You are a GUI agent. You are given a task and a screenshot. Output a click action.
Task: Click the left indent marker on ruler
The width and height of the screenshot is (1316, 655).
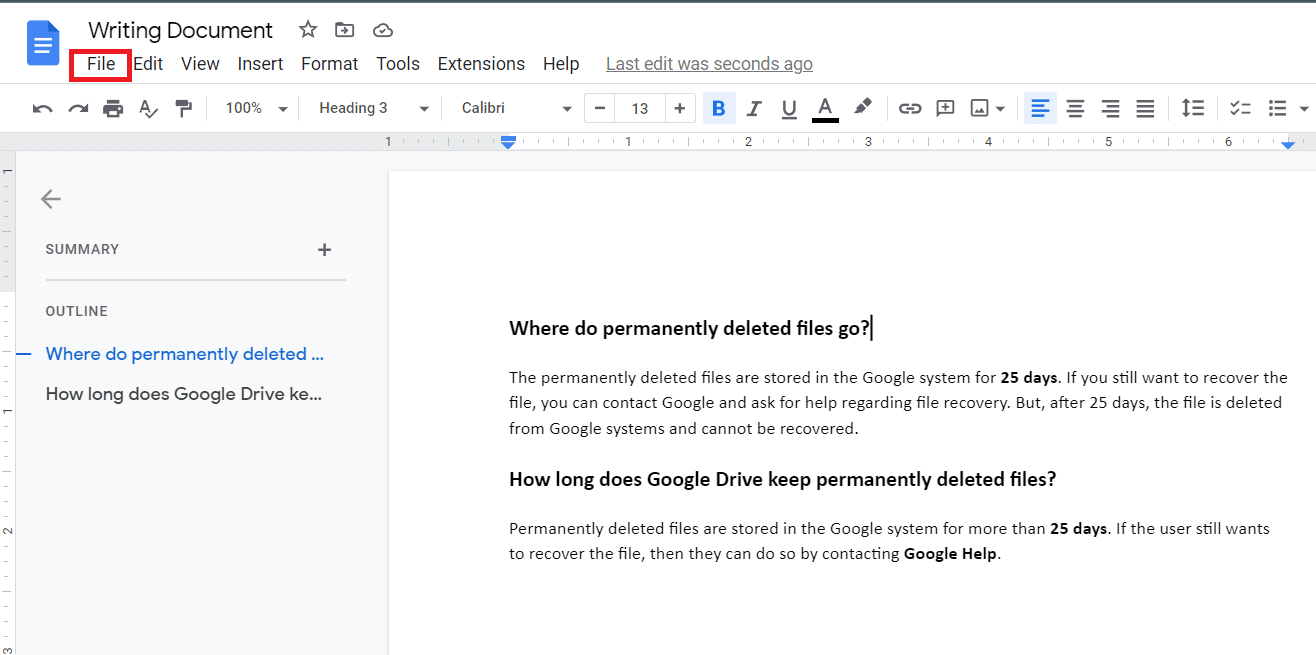508,143
